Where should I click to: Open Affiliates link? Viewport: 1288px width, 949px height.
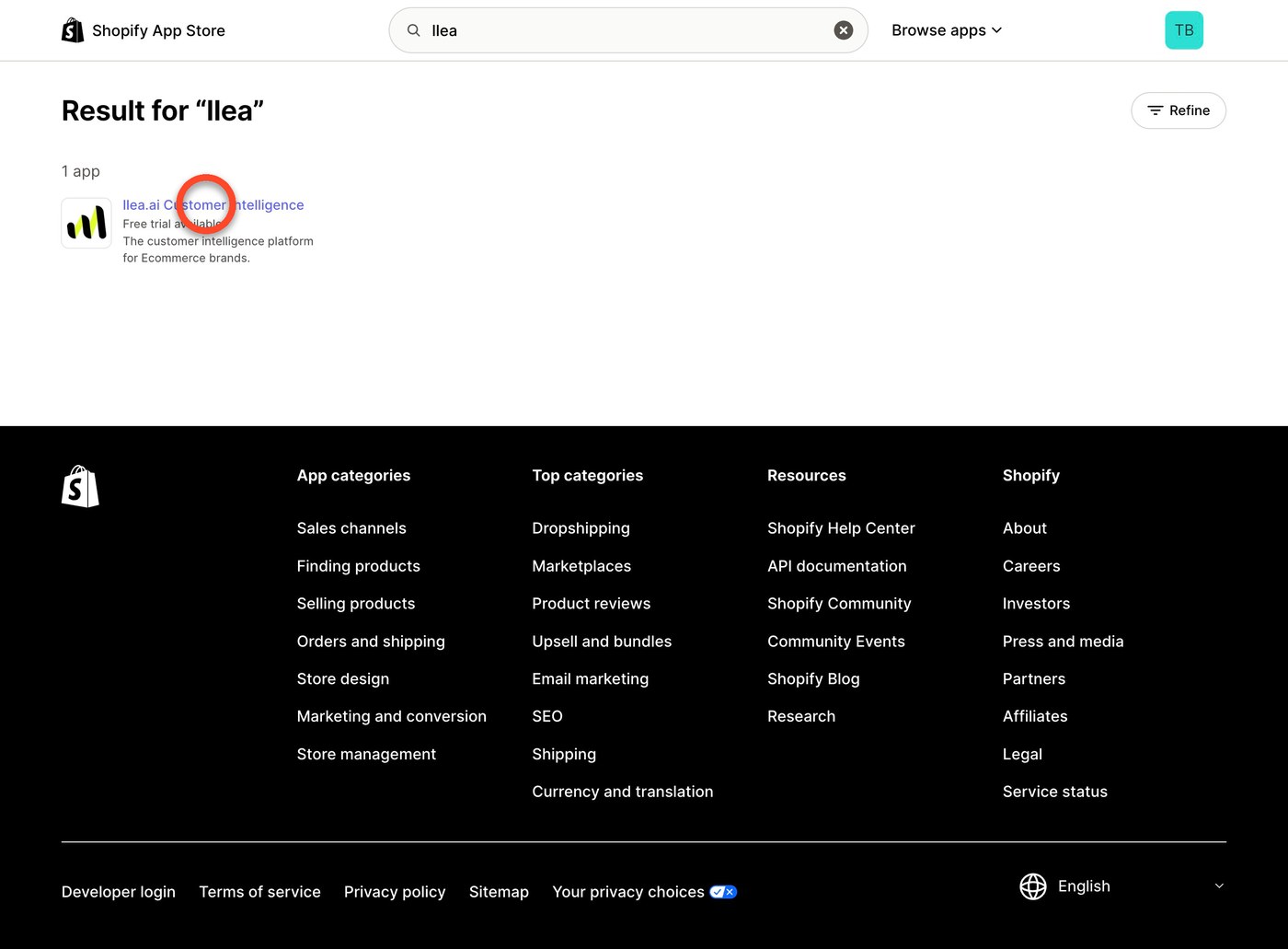point(1035,716)
